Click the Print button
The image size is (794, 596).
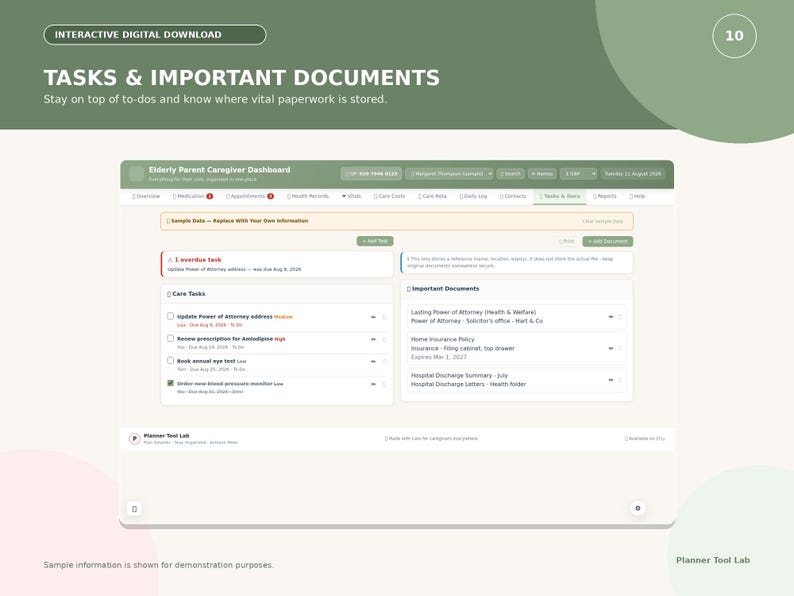[567, 242]
